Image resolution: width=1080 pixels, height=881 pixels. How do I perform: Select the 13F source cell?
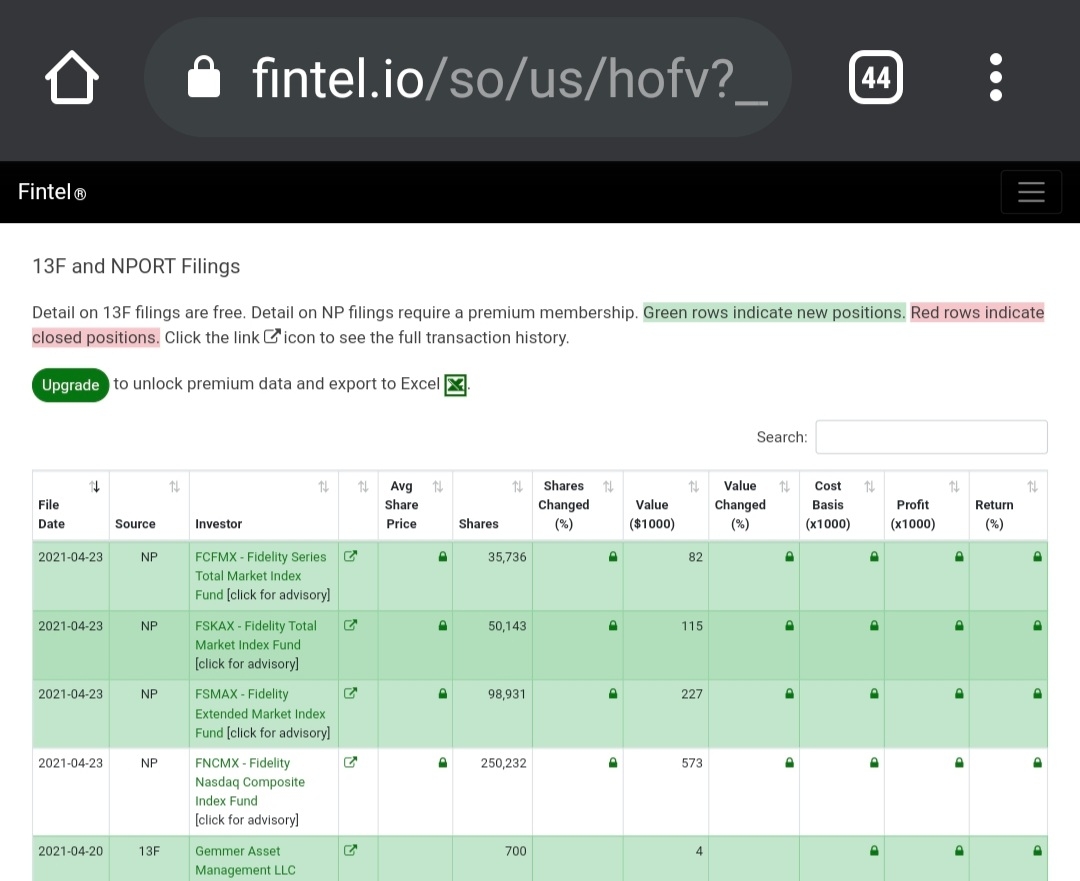tap(149, 851)
